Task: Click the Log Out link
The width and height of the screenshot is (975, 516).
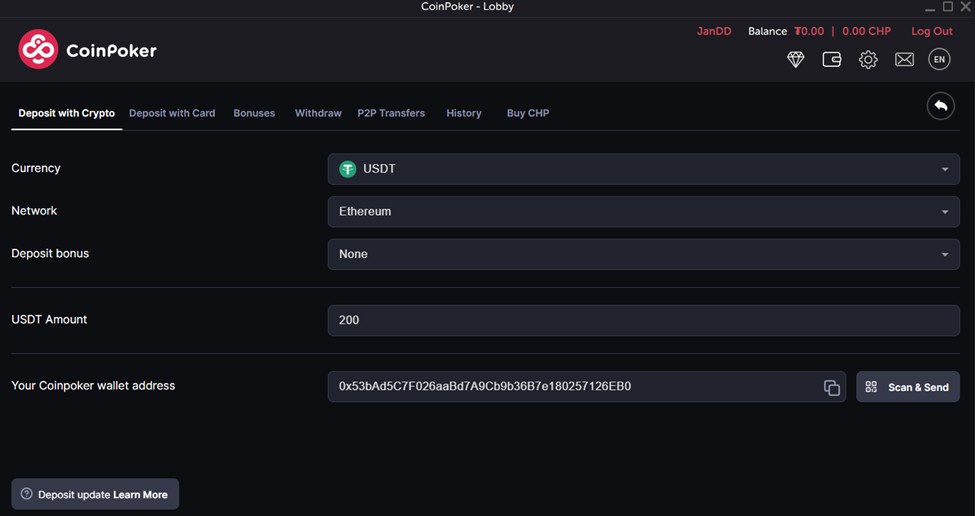Action: click(931, 31)
